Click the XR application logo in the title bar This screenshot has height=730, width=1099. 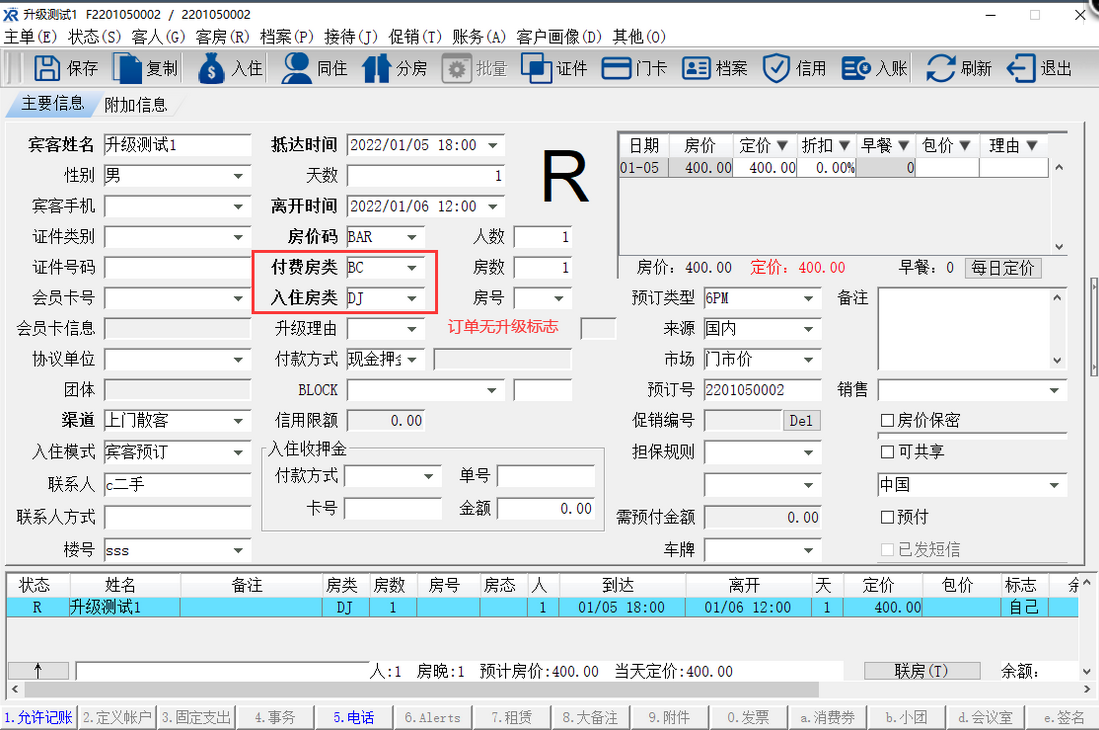tap(11, 14)
